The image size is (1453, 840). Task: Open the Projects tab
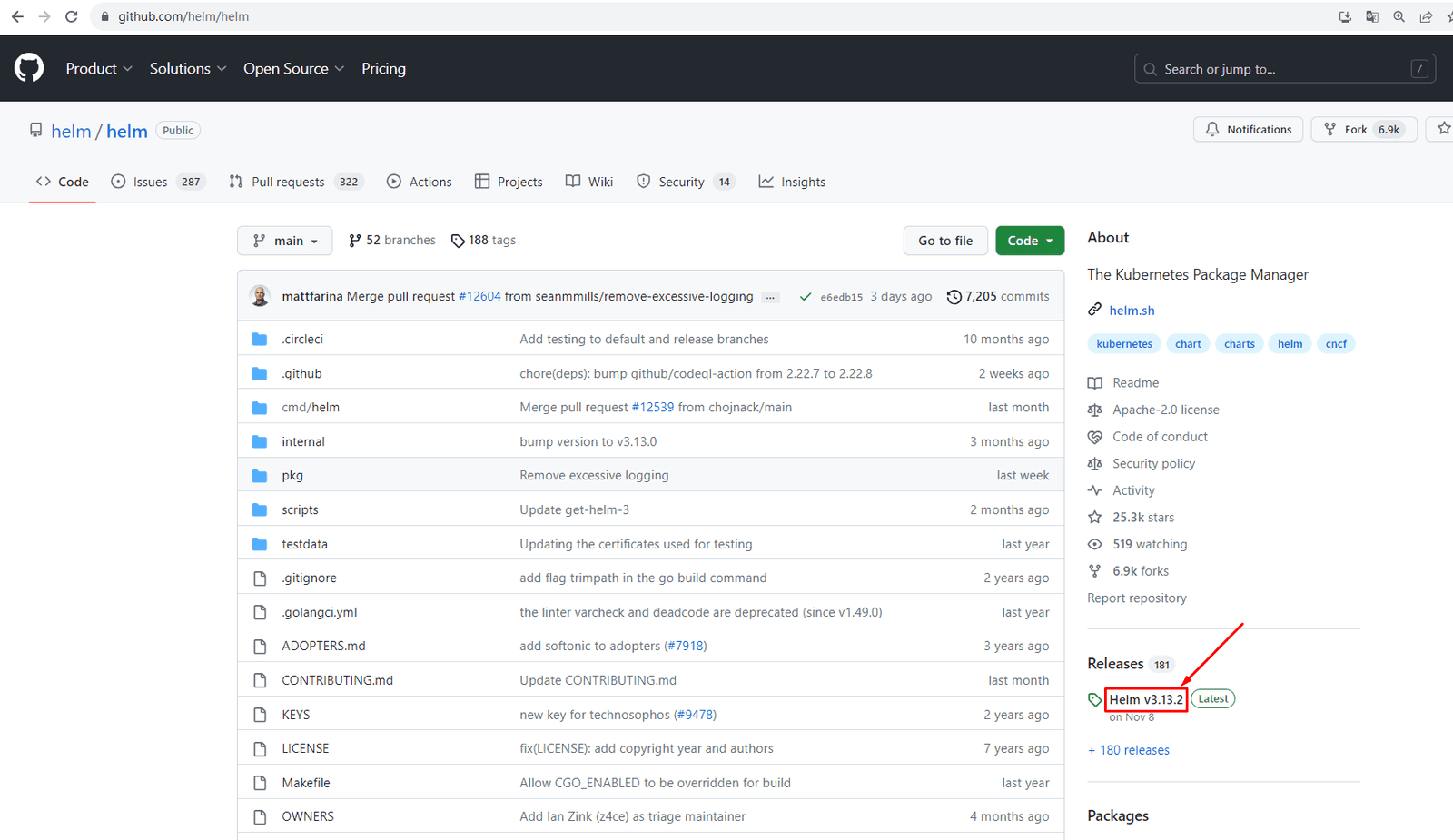point(509,182)
